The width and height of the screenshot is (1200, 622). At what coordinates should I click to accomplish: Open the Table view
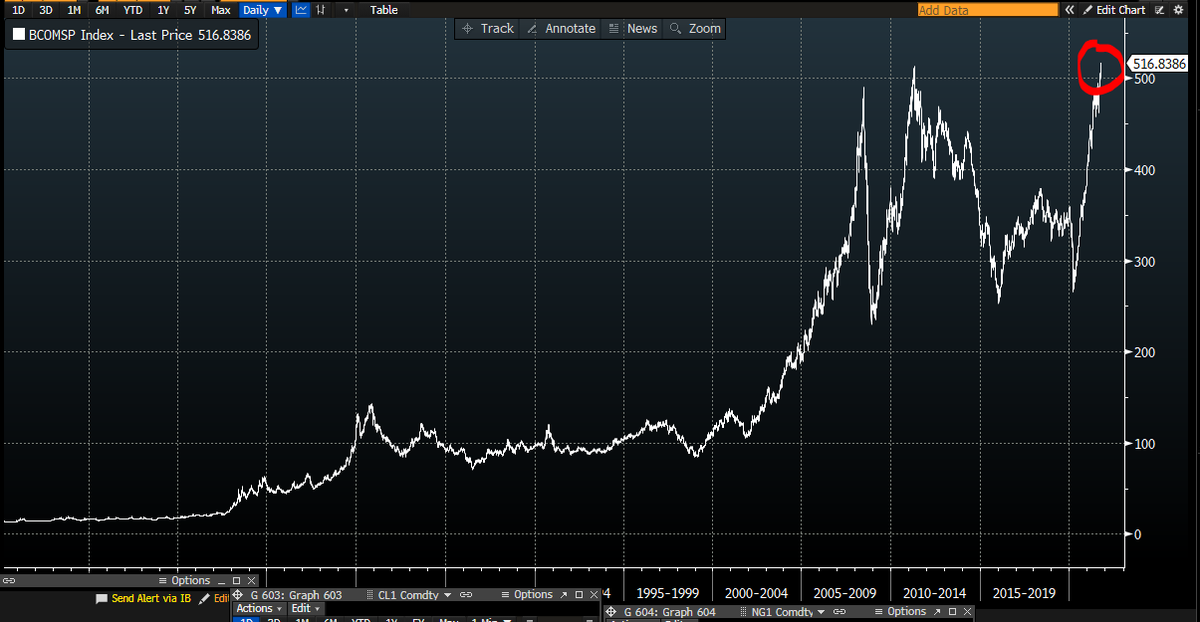tap(384, 10)
